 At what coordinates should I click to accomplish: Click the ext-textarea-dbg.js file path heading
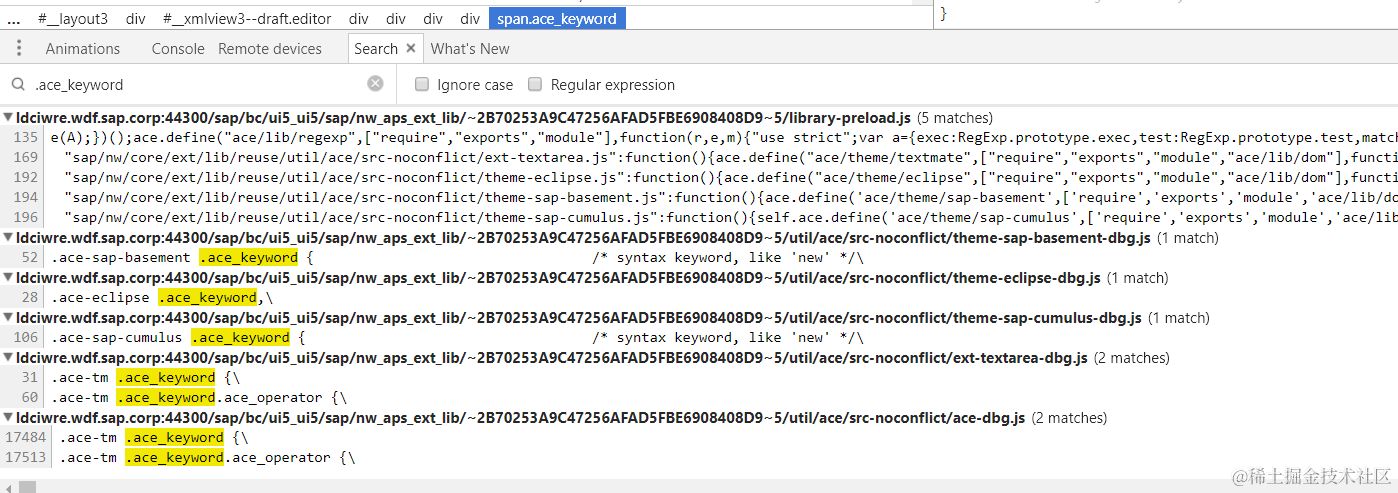(x=551, y=358)
